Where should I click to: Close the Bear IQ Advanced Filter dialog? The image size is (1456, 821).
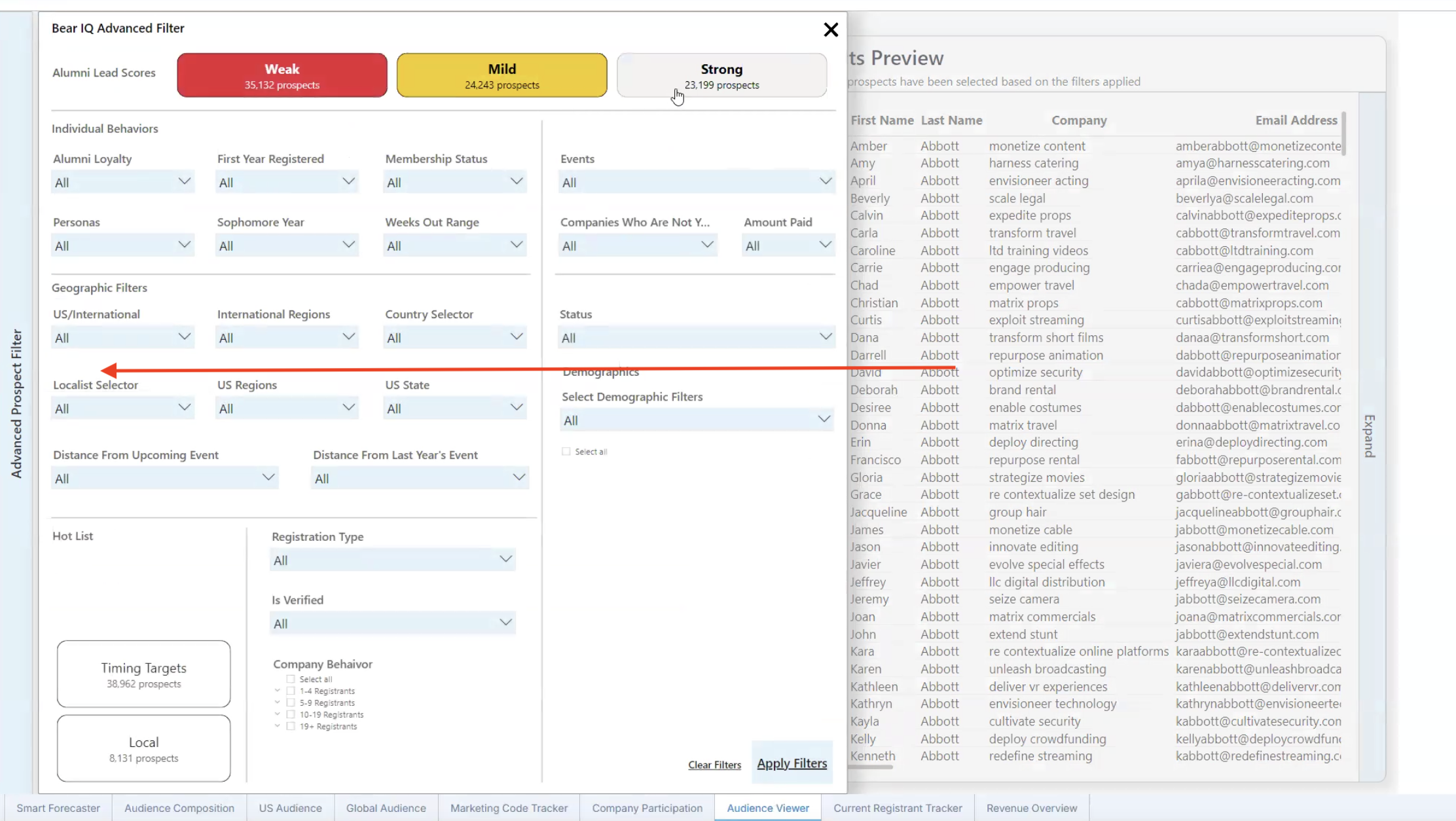pyautogui.click(x=830, y=29)
